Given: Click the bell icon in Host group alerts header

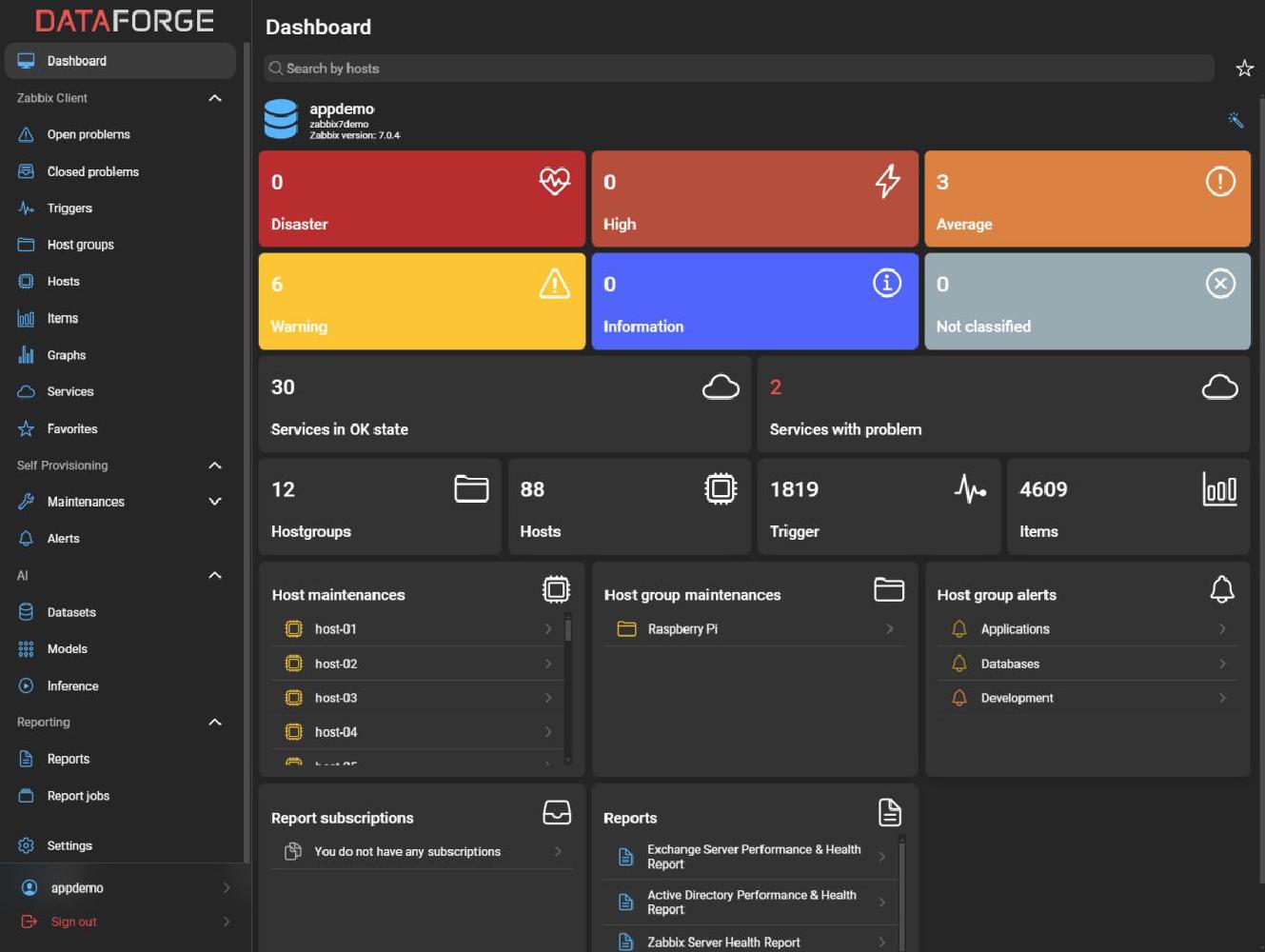Looking at the screenshot, I should point(1222,589).
